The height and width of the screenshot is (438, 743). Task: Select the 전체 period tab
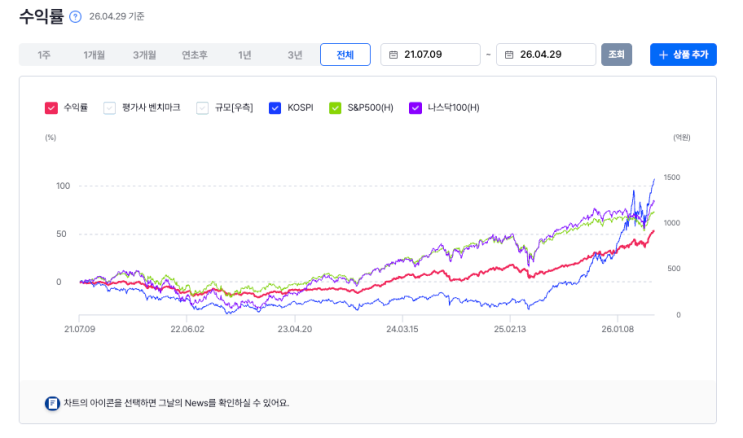(345, 55)
